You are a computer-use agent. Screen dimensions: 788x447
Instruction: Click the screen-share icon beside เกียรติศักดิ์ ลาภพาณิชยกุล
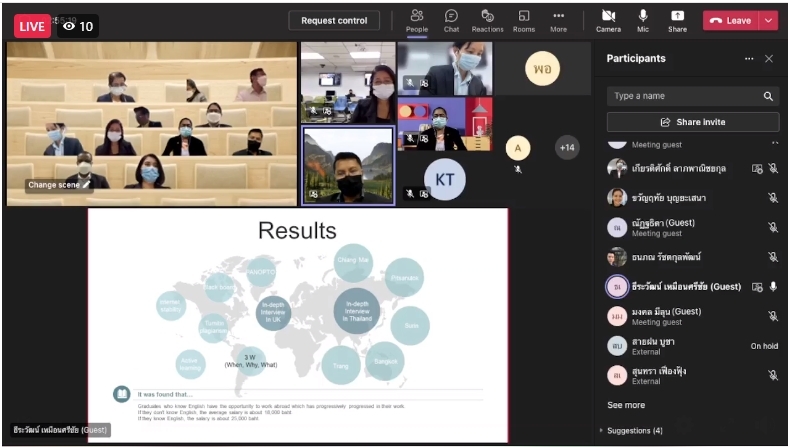click(757, 168)
